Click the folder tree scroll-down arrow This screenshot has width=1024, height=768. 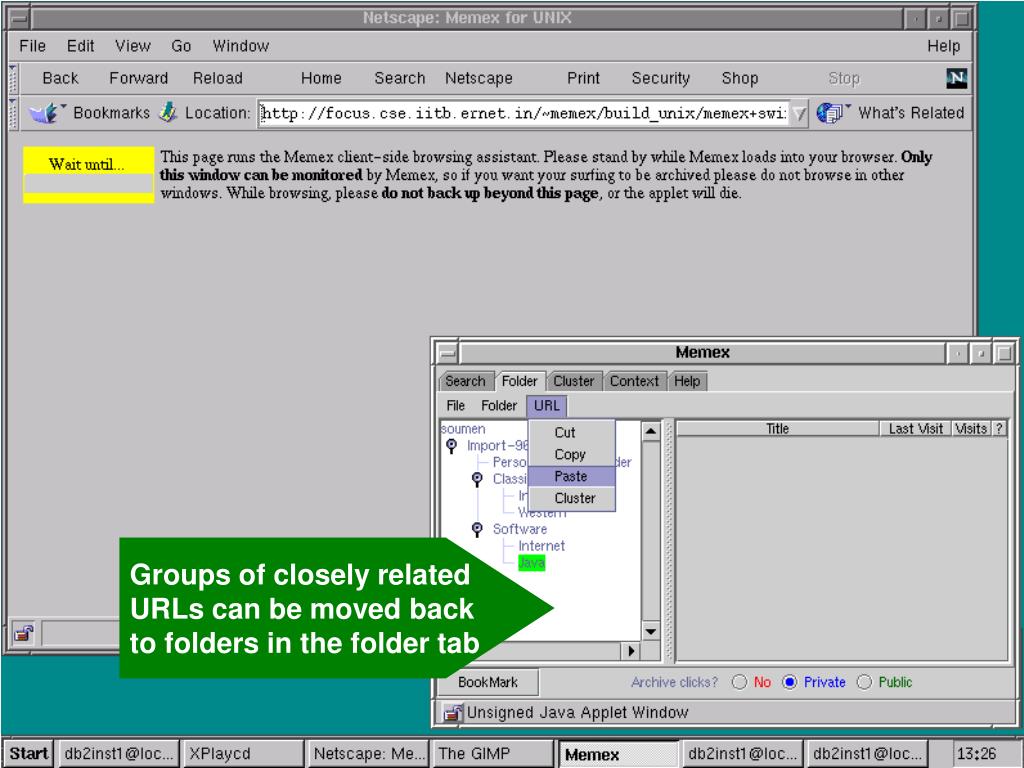(650, 631)
